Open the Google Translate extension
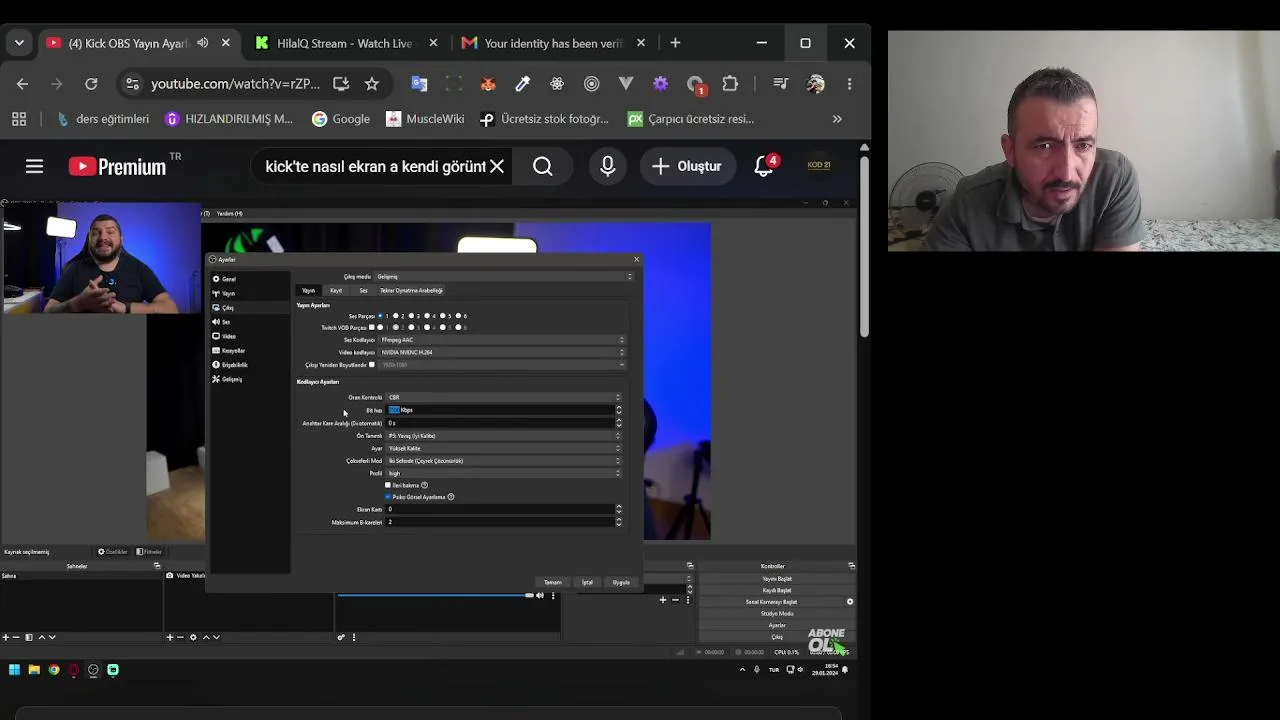The width and height of the screenshot is (1280, 720). (419, 84)
